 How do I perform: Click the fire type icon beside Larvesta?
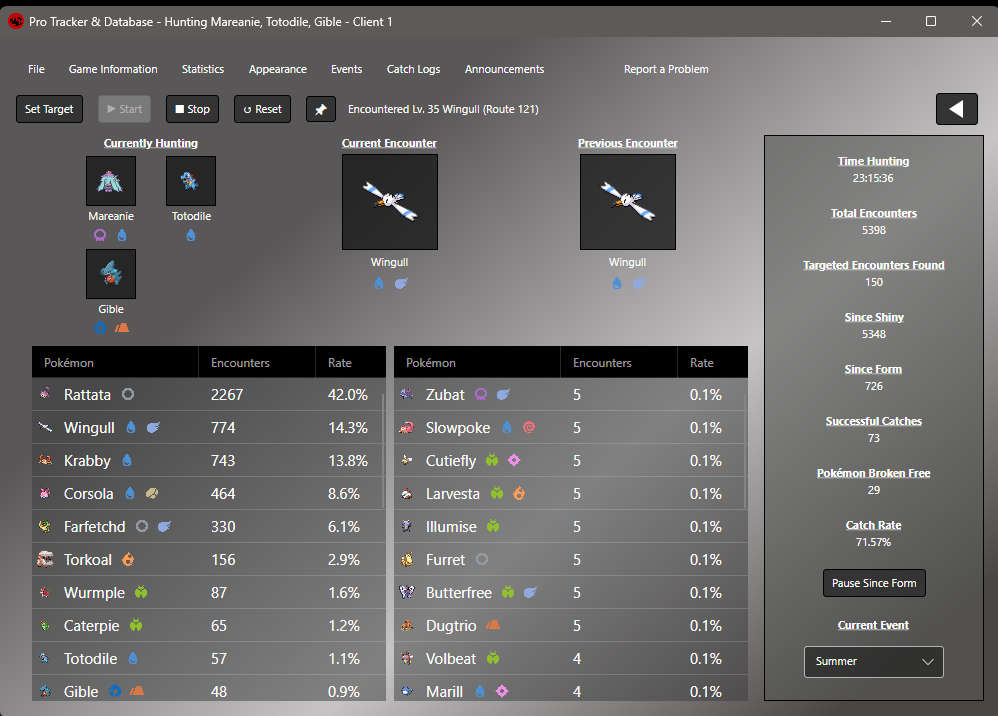(519, 493)
